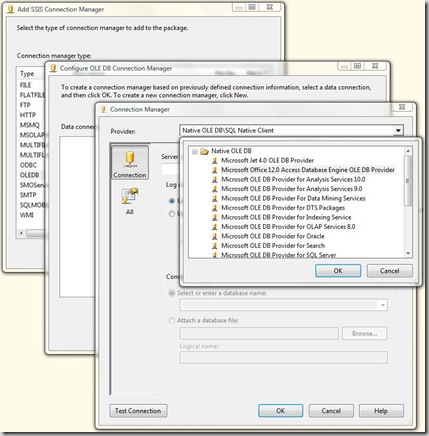Choose OLE DB Provider for OLAP Services 8.0
Screen dimensions: 429x436
(x=288, y=227)
